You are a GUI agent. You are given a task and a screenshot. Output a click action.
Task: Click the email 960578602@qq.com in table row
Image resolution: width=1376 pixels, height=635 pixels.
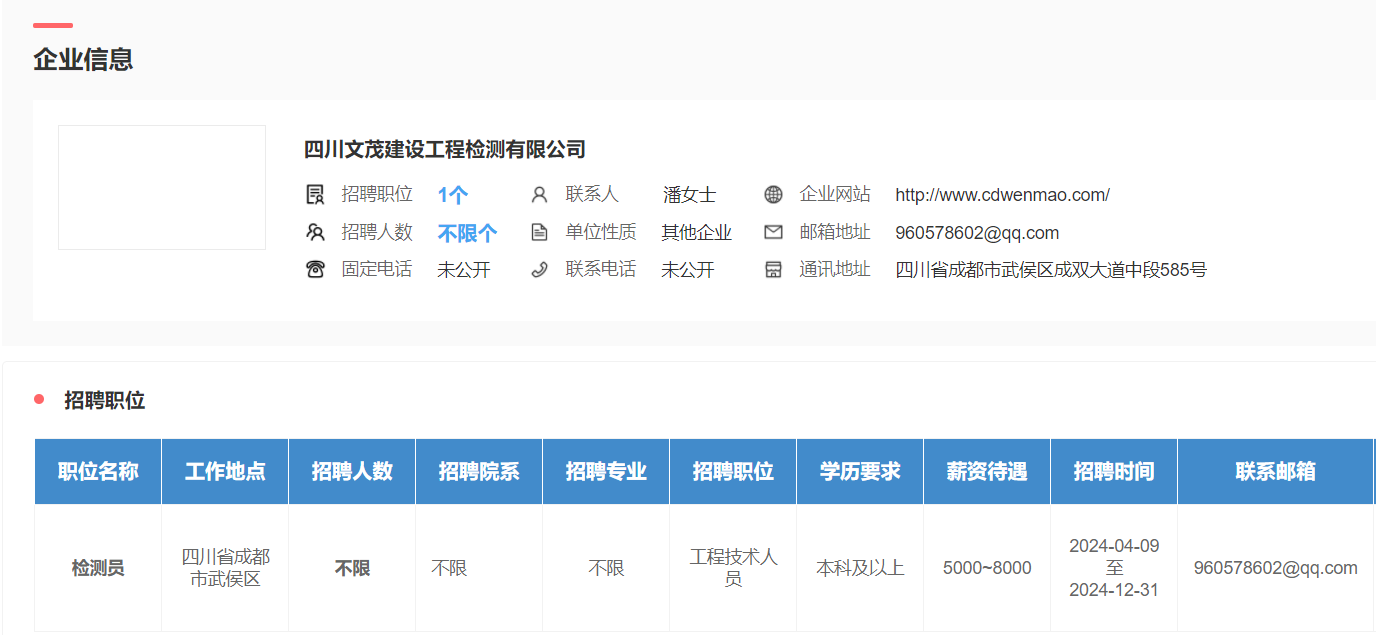[1275, 568]
